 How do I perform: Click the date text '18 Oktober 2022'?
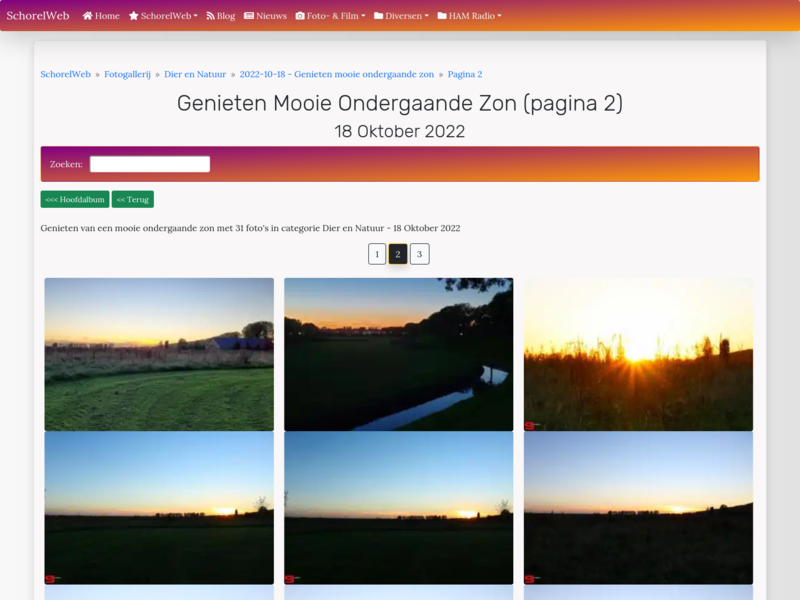(x=400, y=132)
